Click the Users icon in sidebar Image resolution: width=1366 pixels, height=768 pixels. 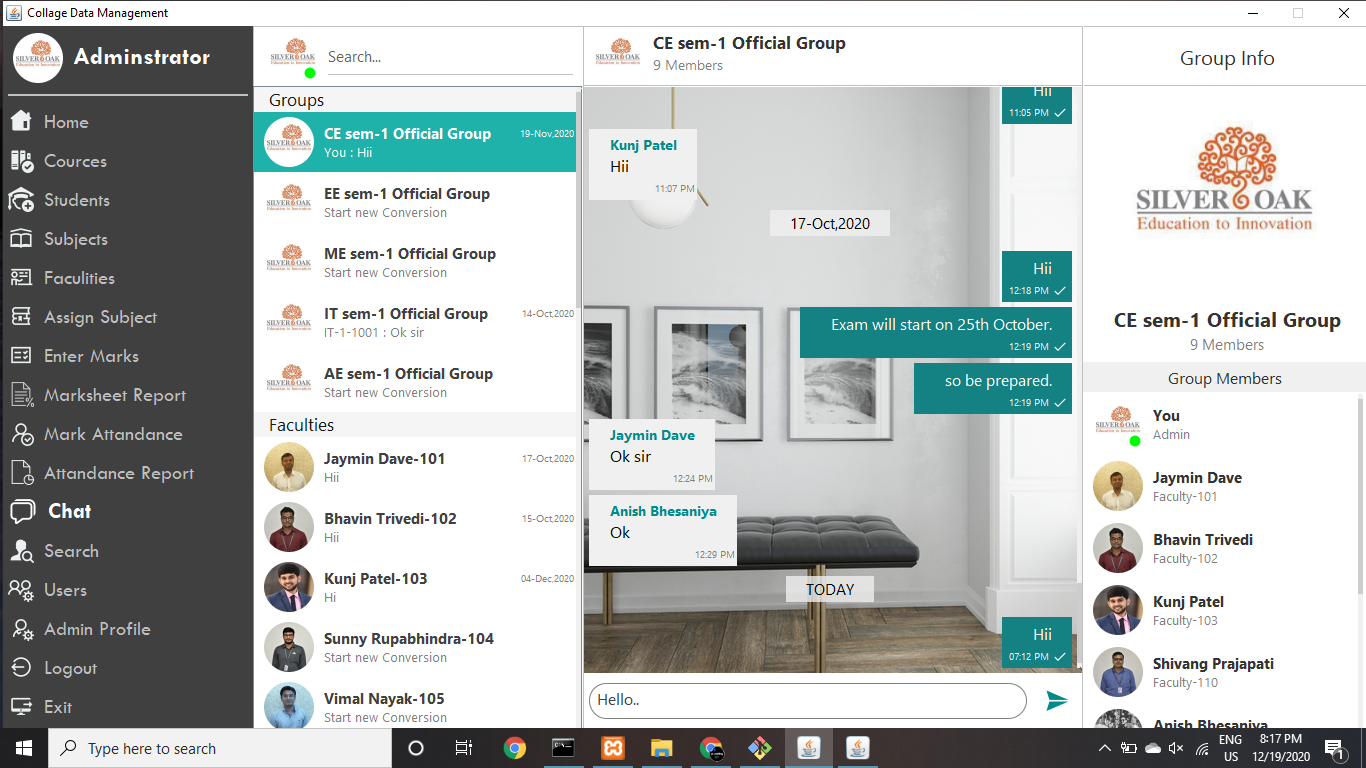pyautogui.click(x=22, y=590)
